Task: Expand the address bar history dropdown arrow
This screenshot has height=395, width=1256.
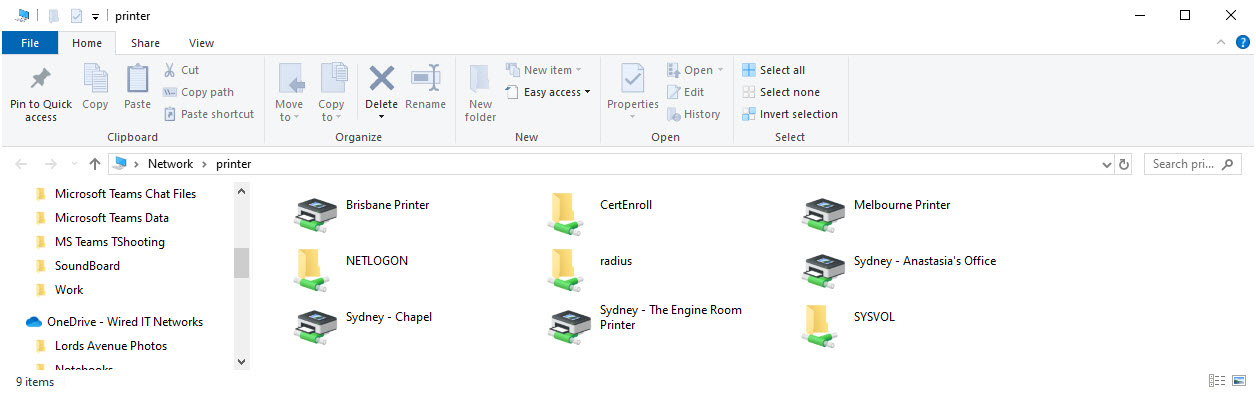Action: (1106, 164)
